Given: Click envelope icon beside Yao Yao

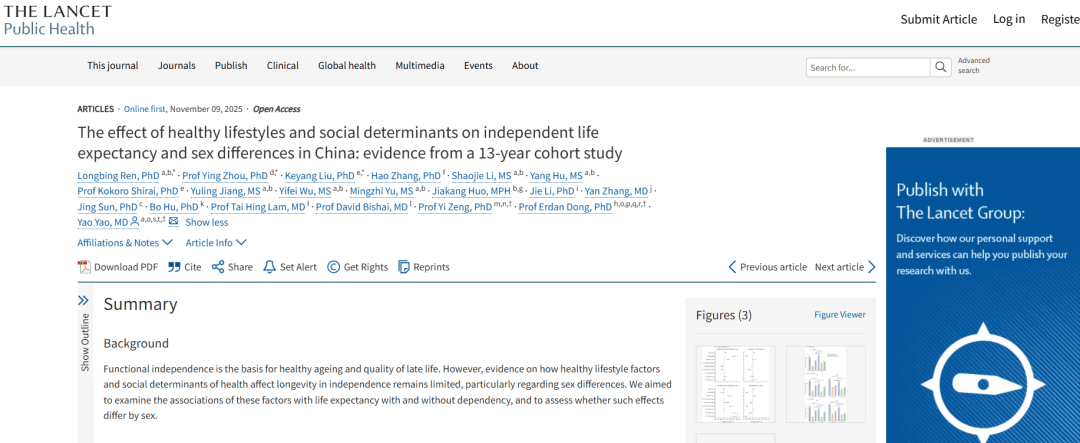Looking at the screenshot, I should coord(173,222).
